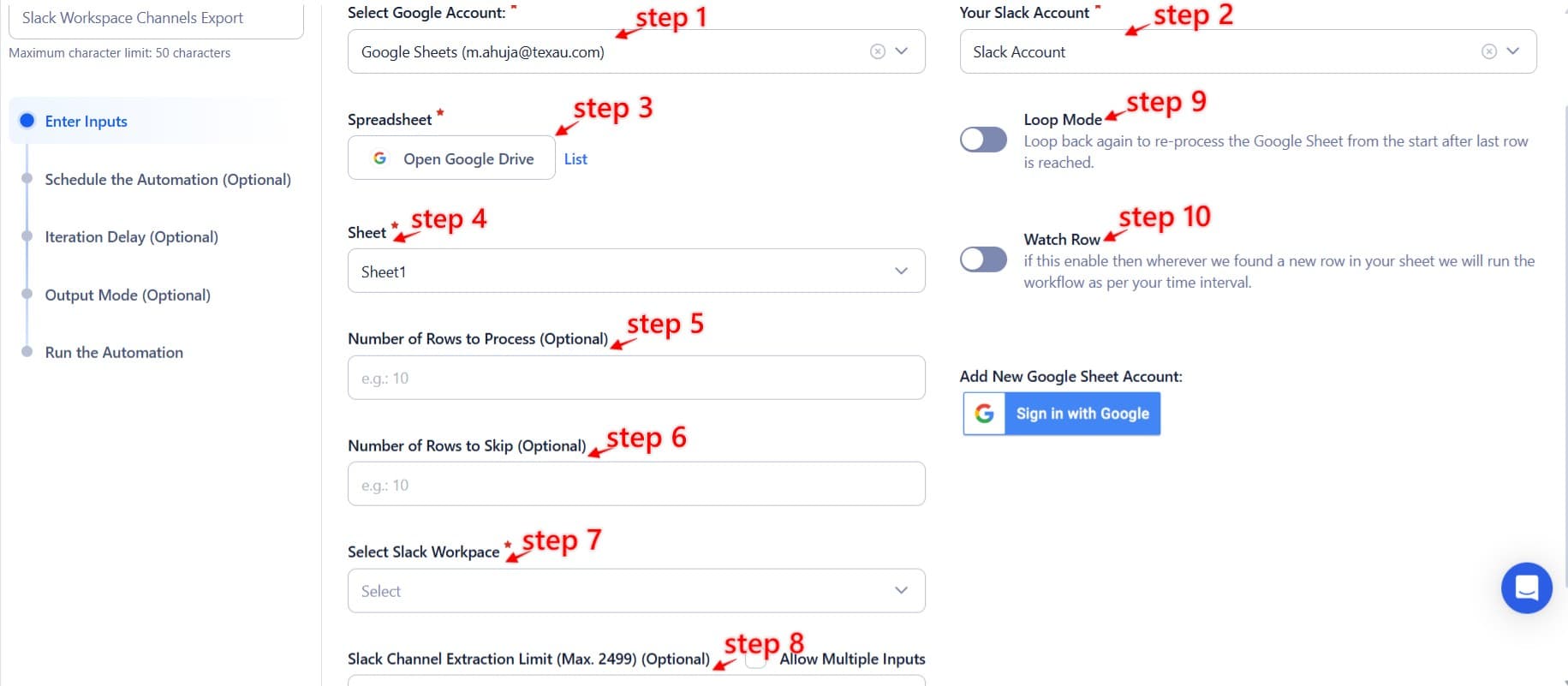Open the List link next to Open Google Drive

pos(575,158)
